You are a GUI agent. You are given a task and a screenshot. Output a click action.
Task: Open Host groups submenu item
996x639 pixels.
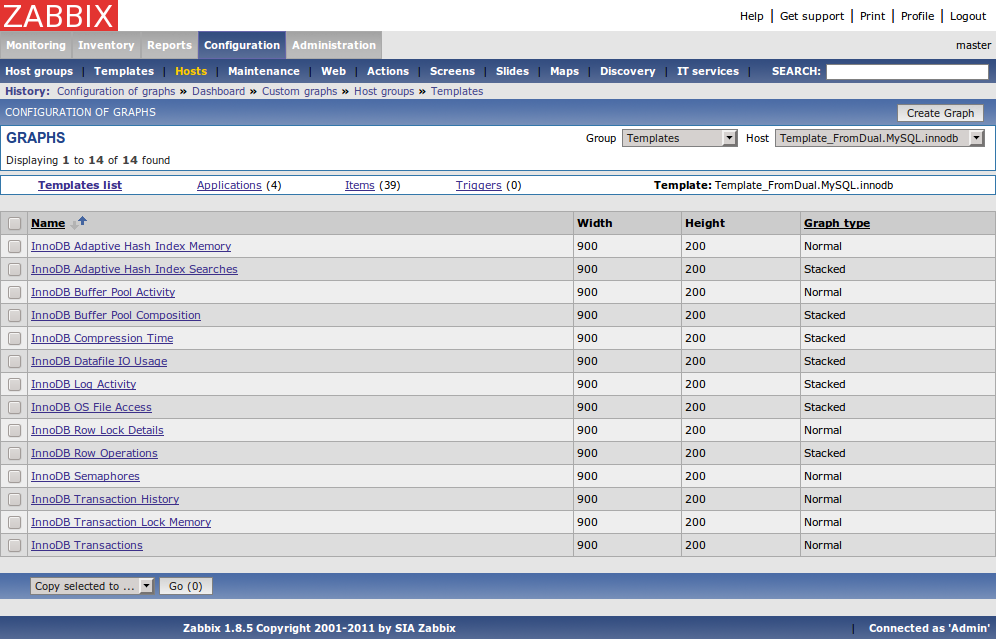tap(39, 71)
